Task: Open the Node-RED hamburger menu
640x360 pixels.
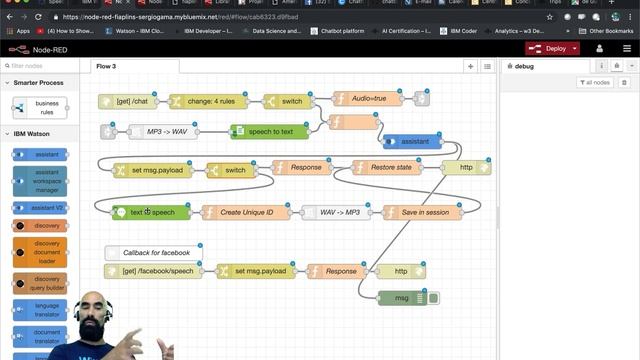Action: pos(627,49)
